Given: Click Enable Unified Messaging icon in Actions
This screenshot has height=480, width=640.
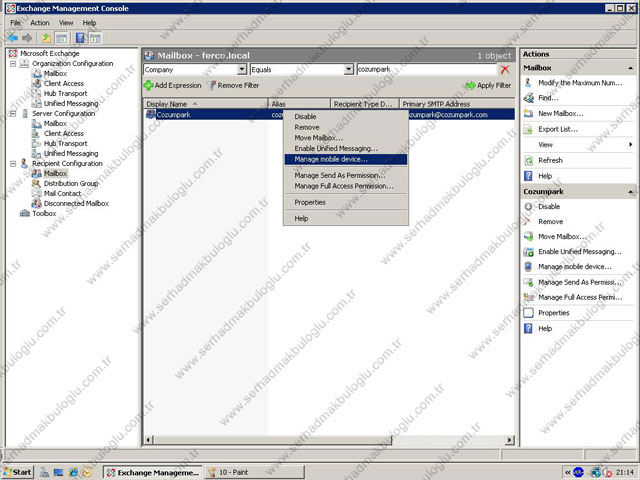Looking at the screenshot, I should [x=529, y=252].
